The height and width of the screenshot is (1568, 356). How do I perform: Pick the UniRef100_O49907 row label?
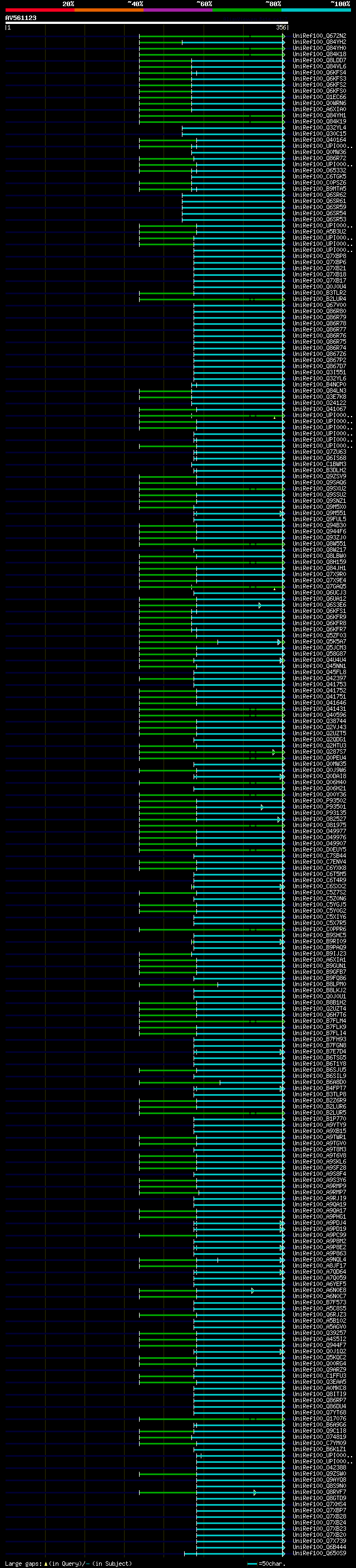pyautogui.click(x=319, y=843)
